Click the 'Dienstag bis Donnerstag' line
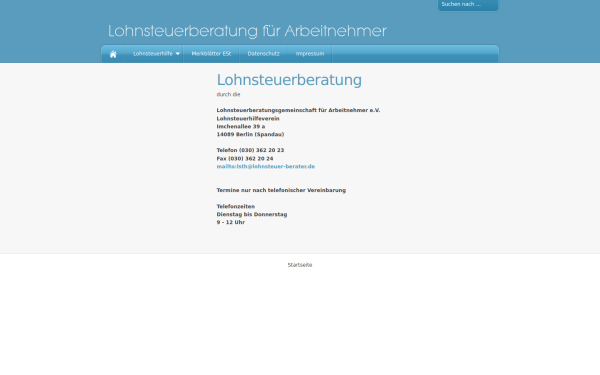This screenshot has height=375, width=600. click(x=252, y=214)
